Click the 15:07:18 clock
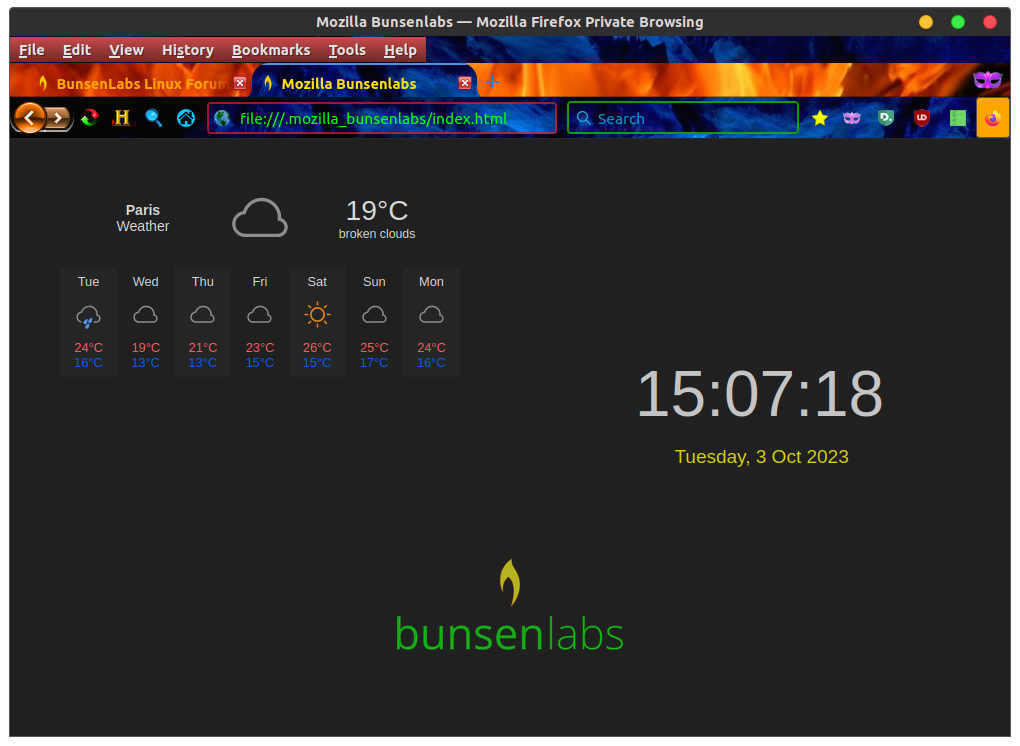The image size is (1020, 746). tap(760, 394)
